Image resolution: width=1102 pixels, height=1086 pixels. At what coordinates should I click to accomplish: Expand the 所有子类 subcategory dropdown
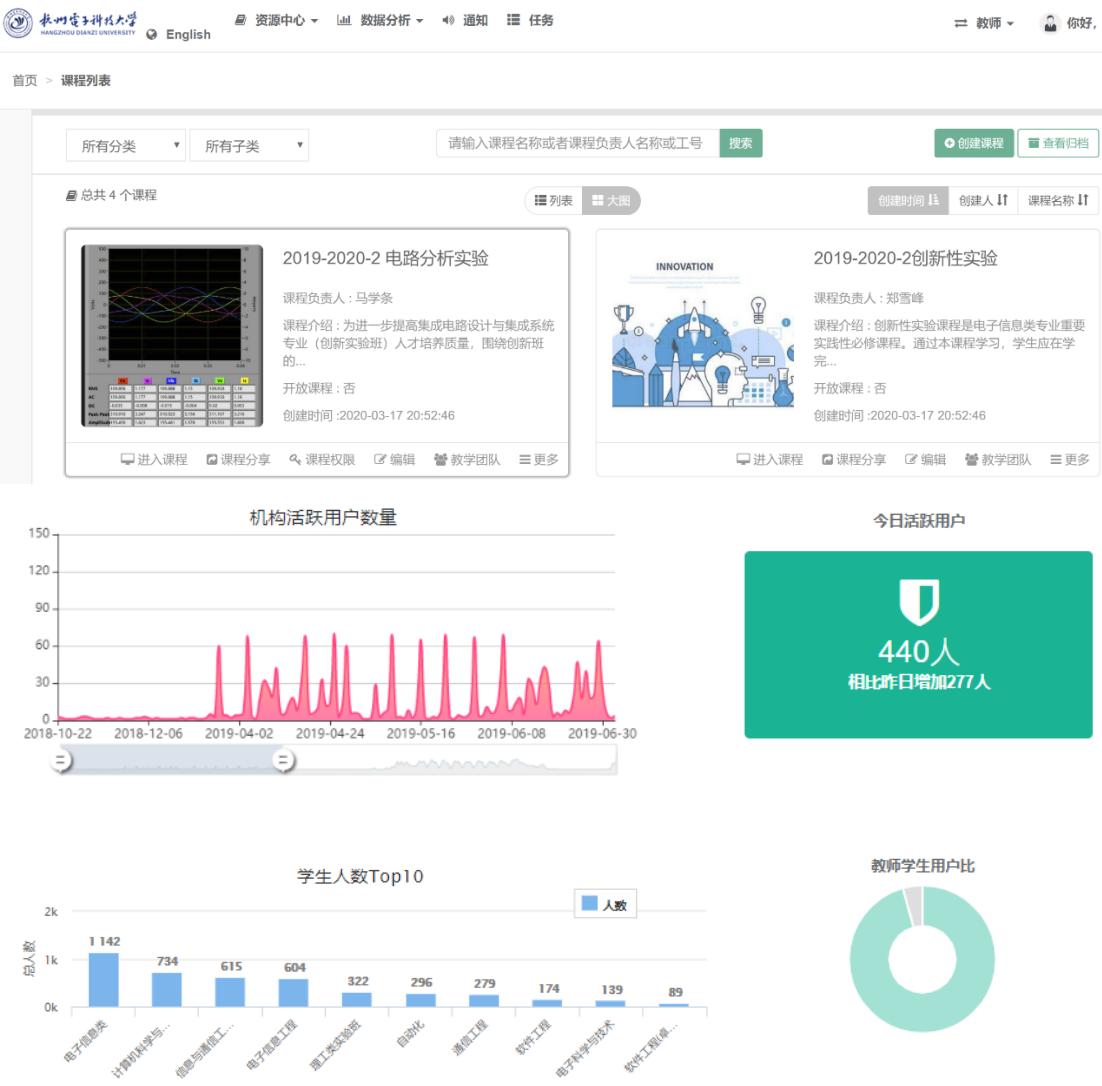249,145
